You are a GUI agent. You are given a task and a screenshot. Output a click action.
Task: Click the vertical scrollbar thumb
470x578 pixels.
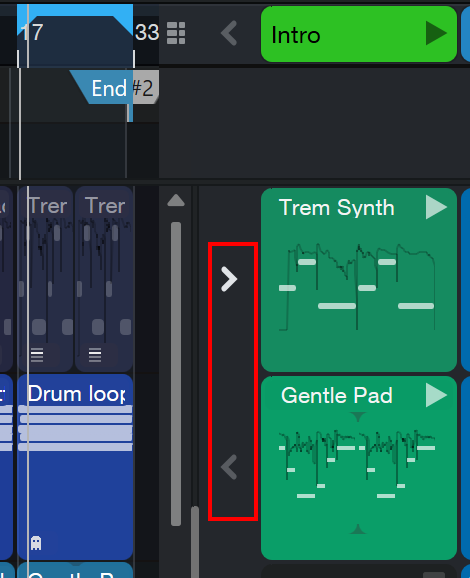176,373
